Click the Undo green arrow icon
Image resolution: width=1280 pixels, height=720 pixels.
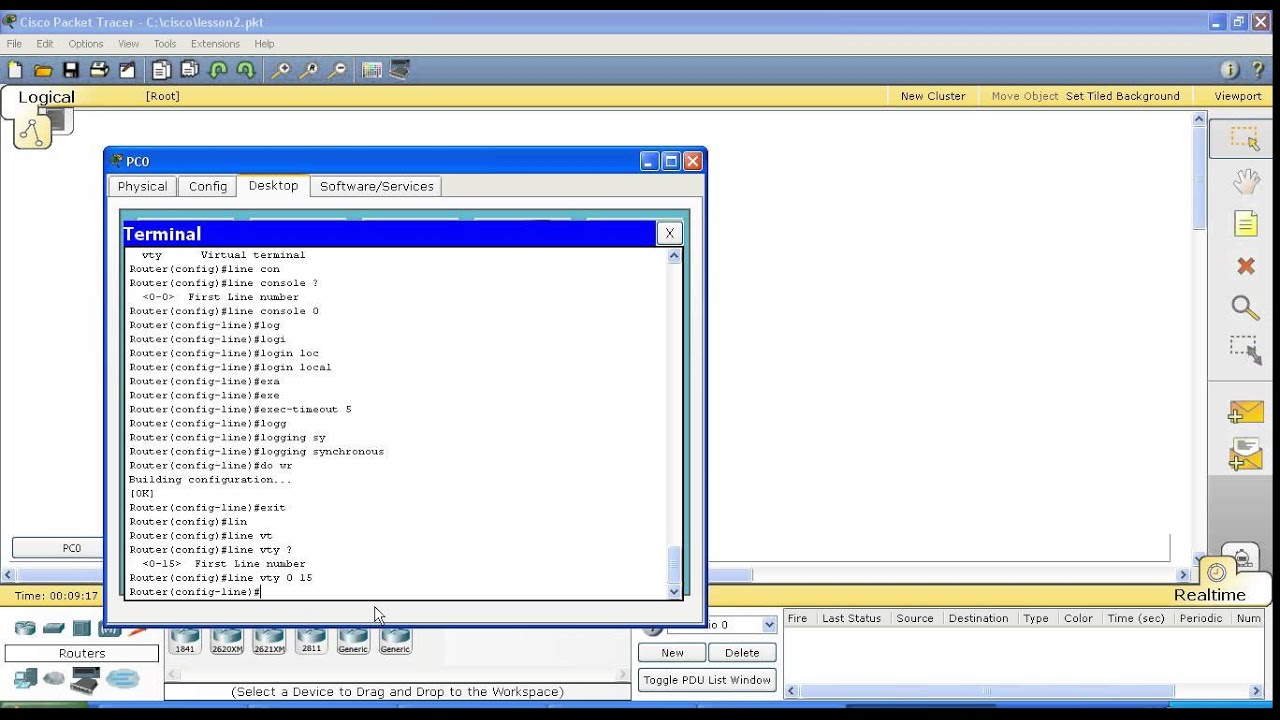pos(217,70)
